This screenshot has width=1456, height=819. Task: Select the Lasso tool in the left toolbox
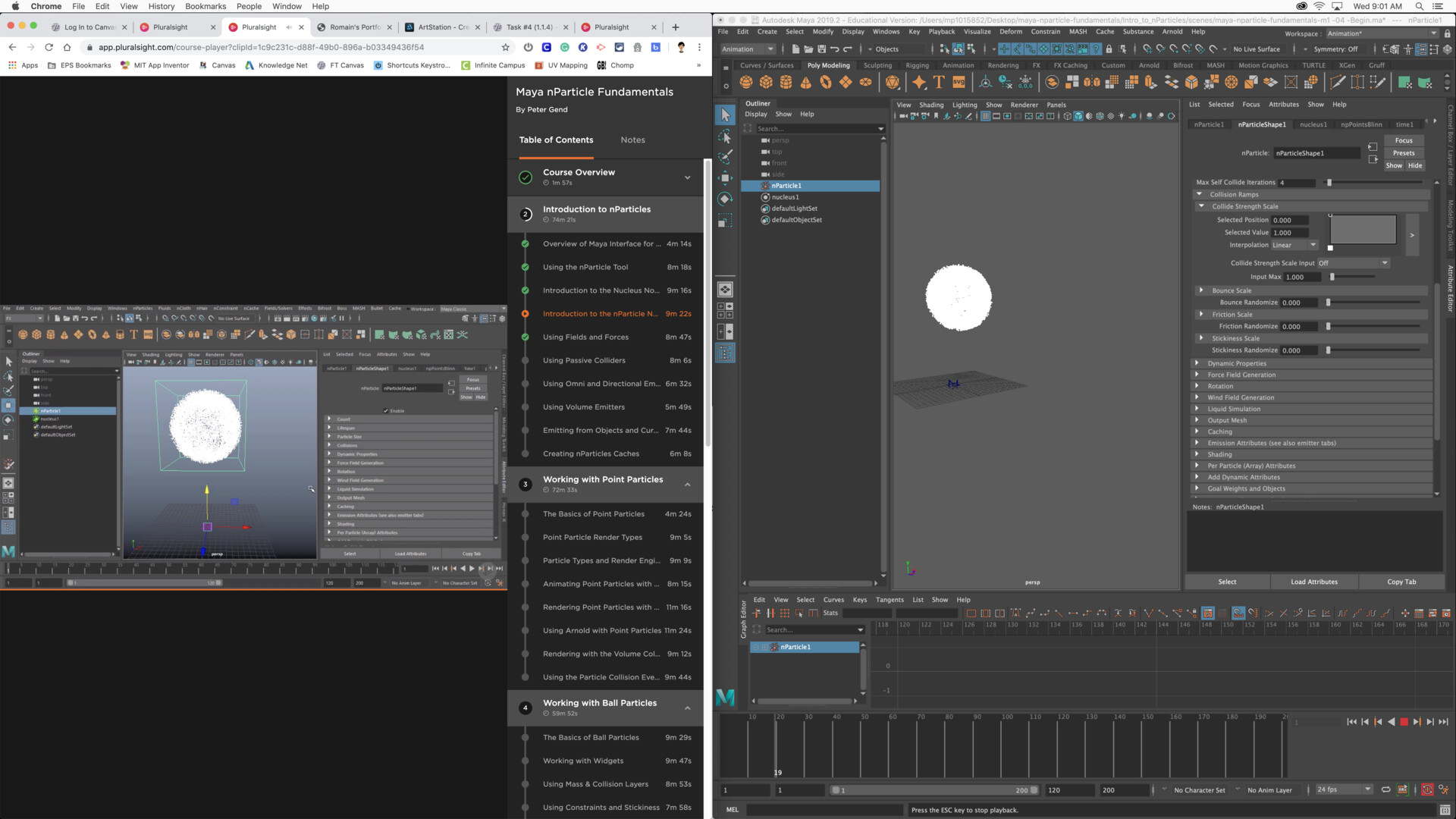(724, 136)
